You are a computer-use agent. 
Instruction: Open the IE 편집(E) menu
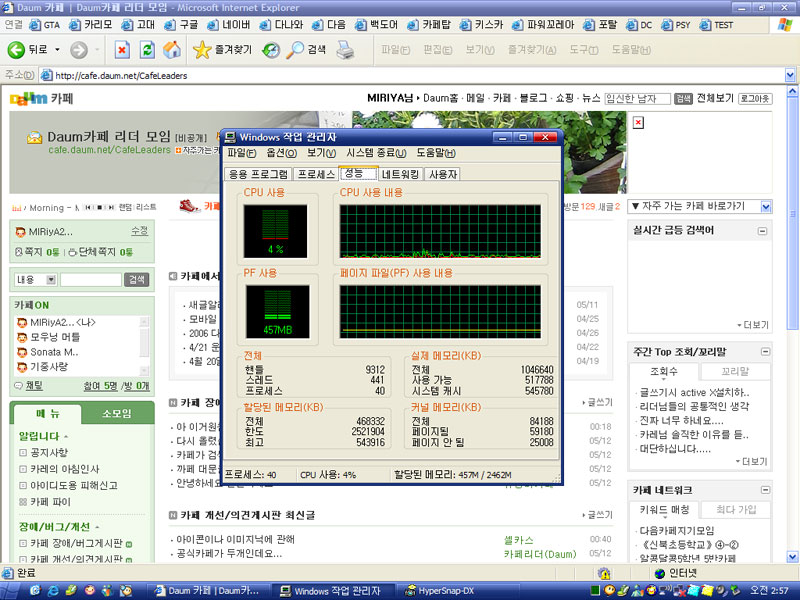[x=438, y=49]
